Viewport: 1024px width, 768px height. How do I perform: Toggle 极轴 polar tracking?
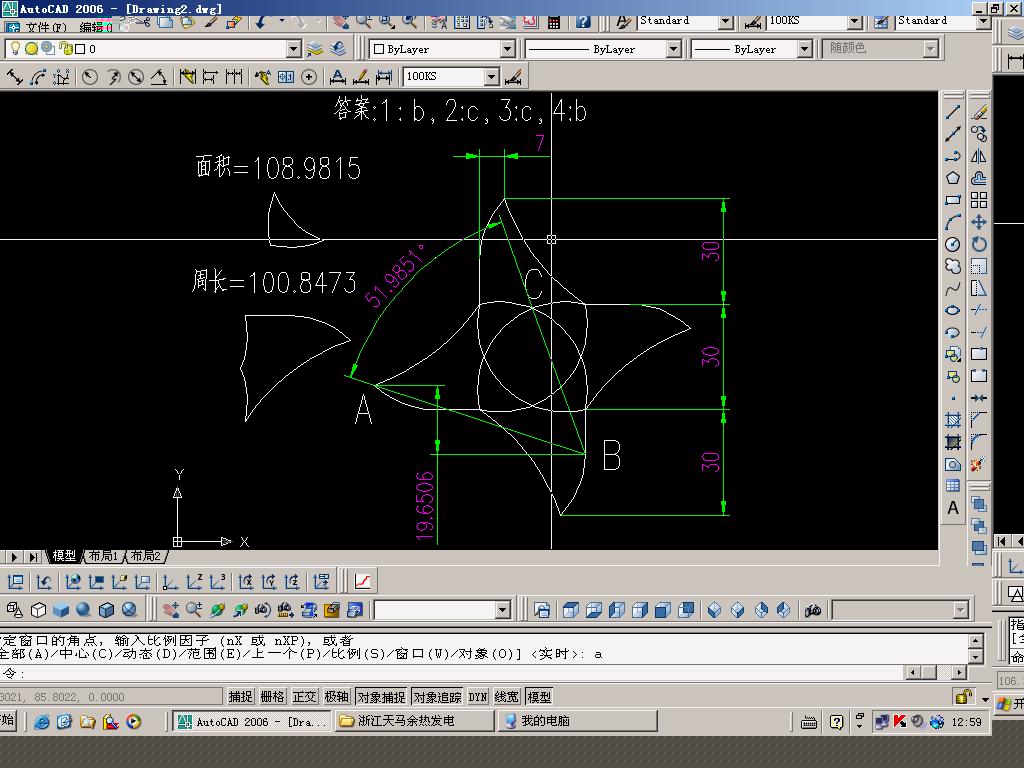336,697
